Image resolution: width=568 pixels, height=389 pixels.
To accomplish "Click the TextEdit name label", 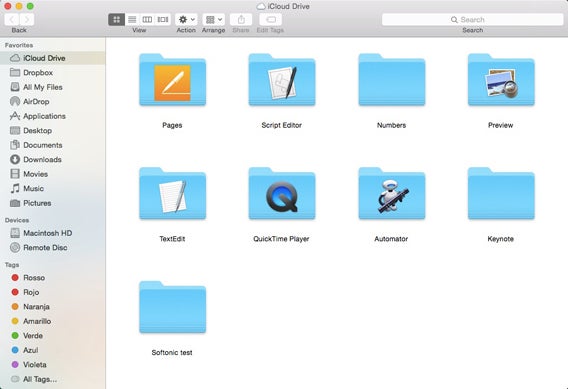I will click(x=172, y=239).
